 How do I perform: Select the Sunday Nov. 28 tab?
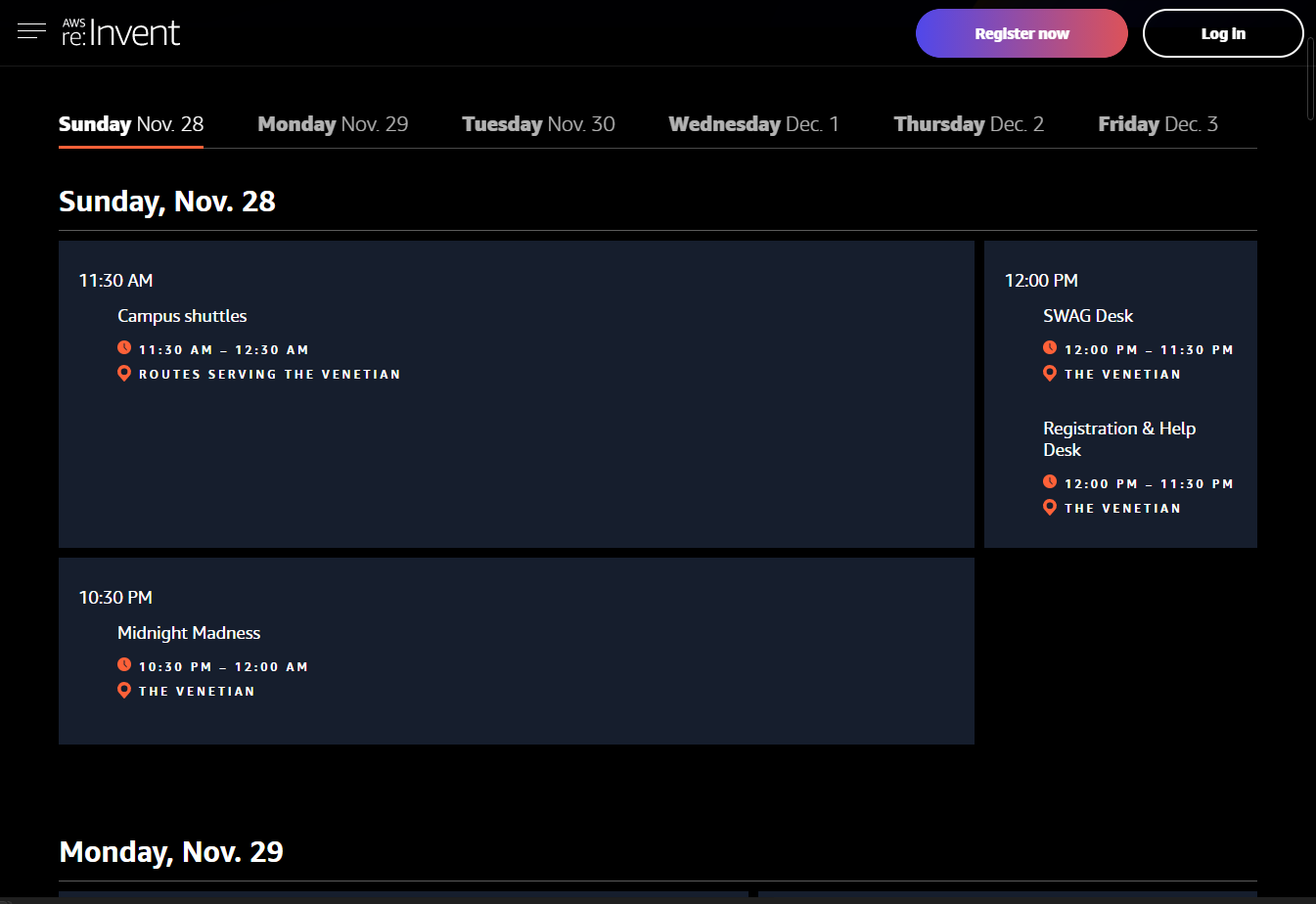pyautogui.click(x=131, y=124)
